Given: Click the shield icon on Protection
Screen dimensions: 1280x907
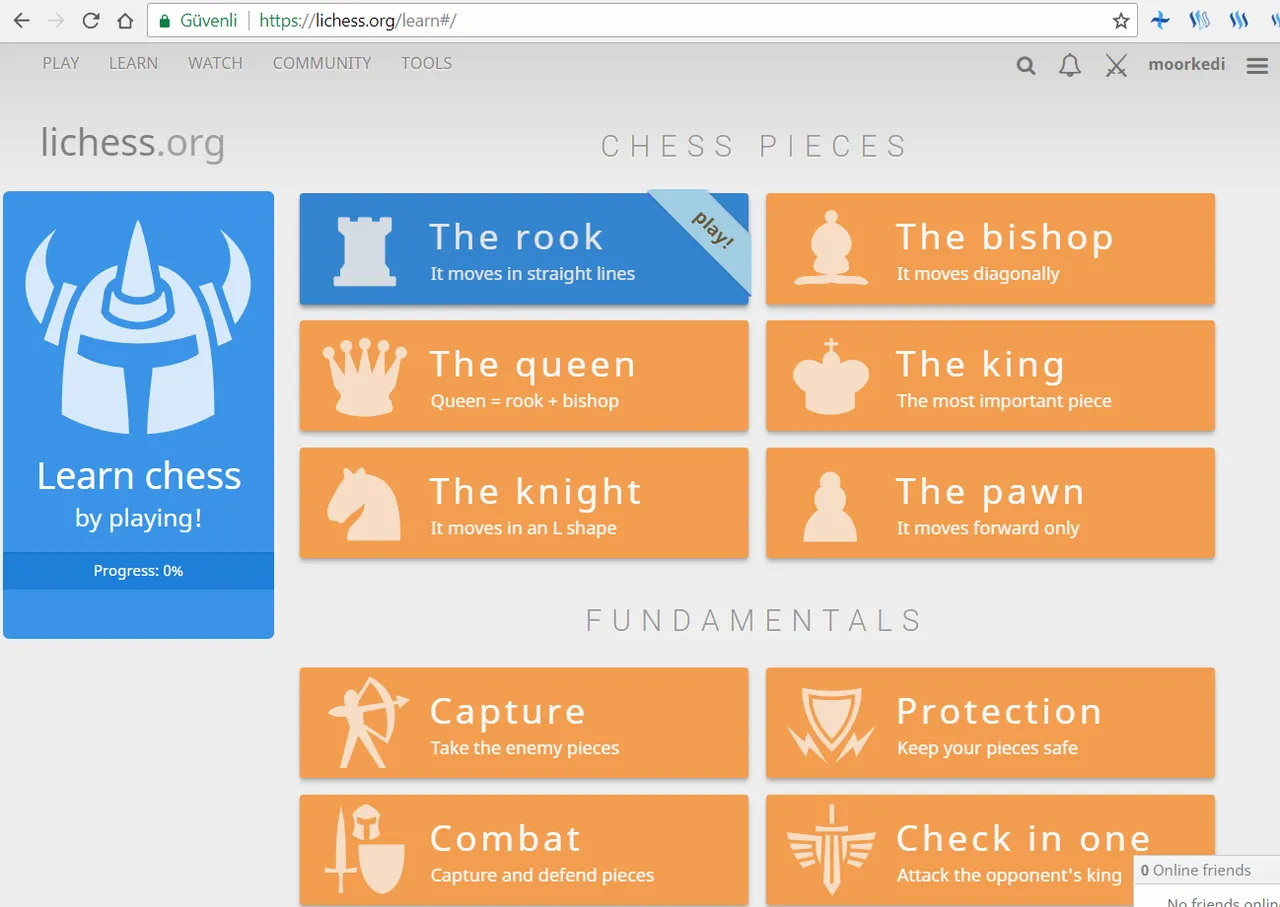Looking at the screenshot, I should pos(831,724).
